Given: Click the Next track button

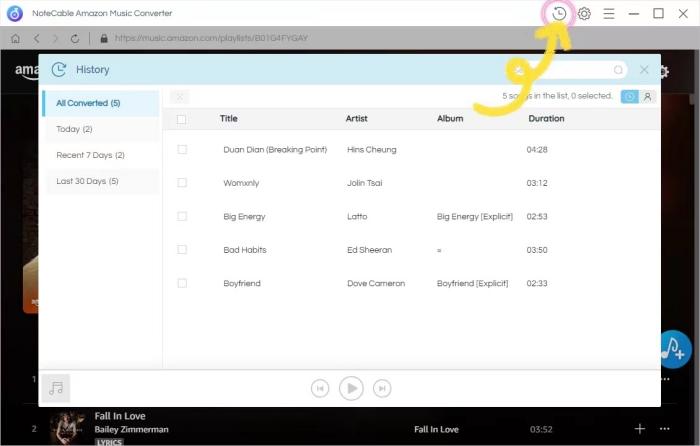Looking at the screenshot, I should click(382, 388).
